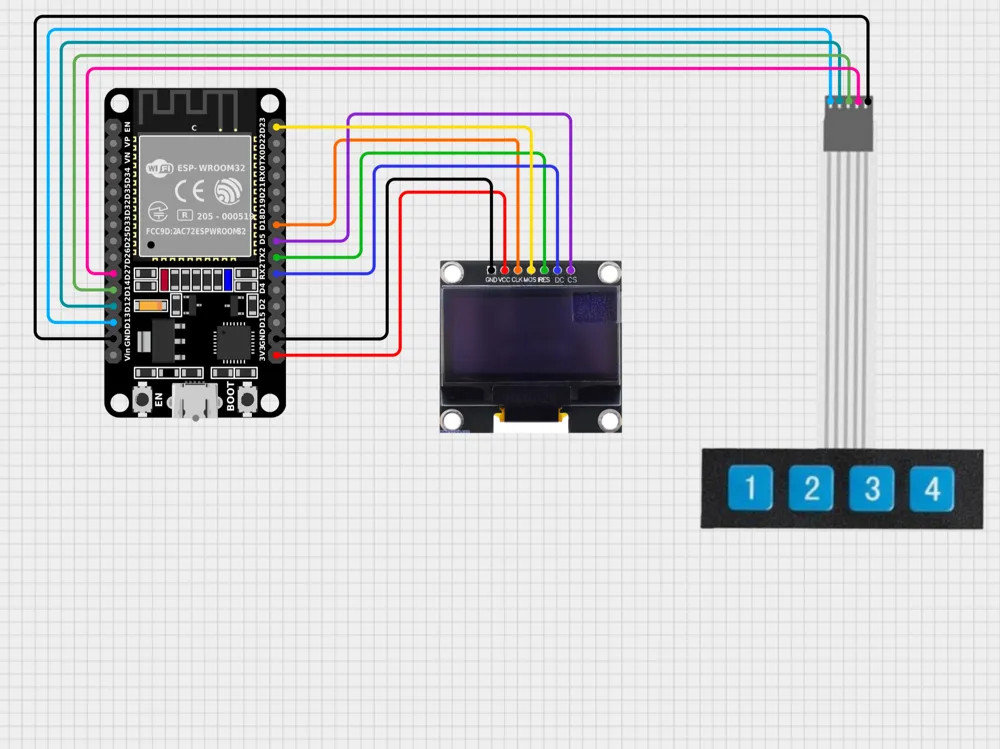Click the OLED GND pin

tap(491, 270)
